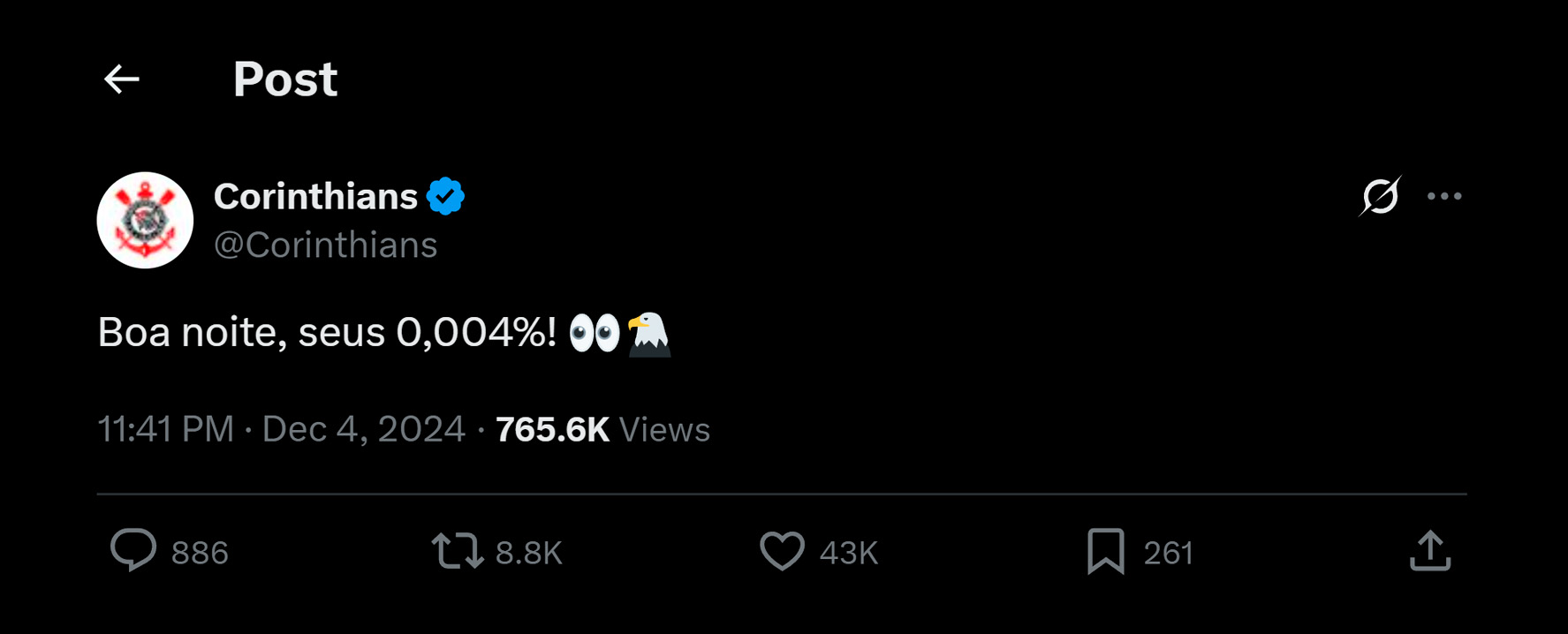Click the 8.8K reposts count
Image resolution: width=1568 pixels, height=634 pixels.
click(528, 553)
